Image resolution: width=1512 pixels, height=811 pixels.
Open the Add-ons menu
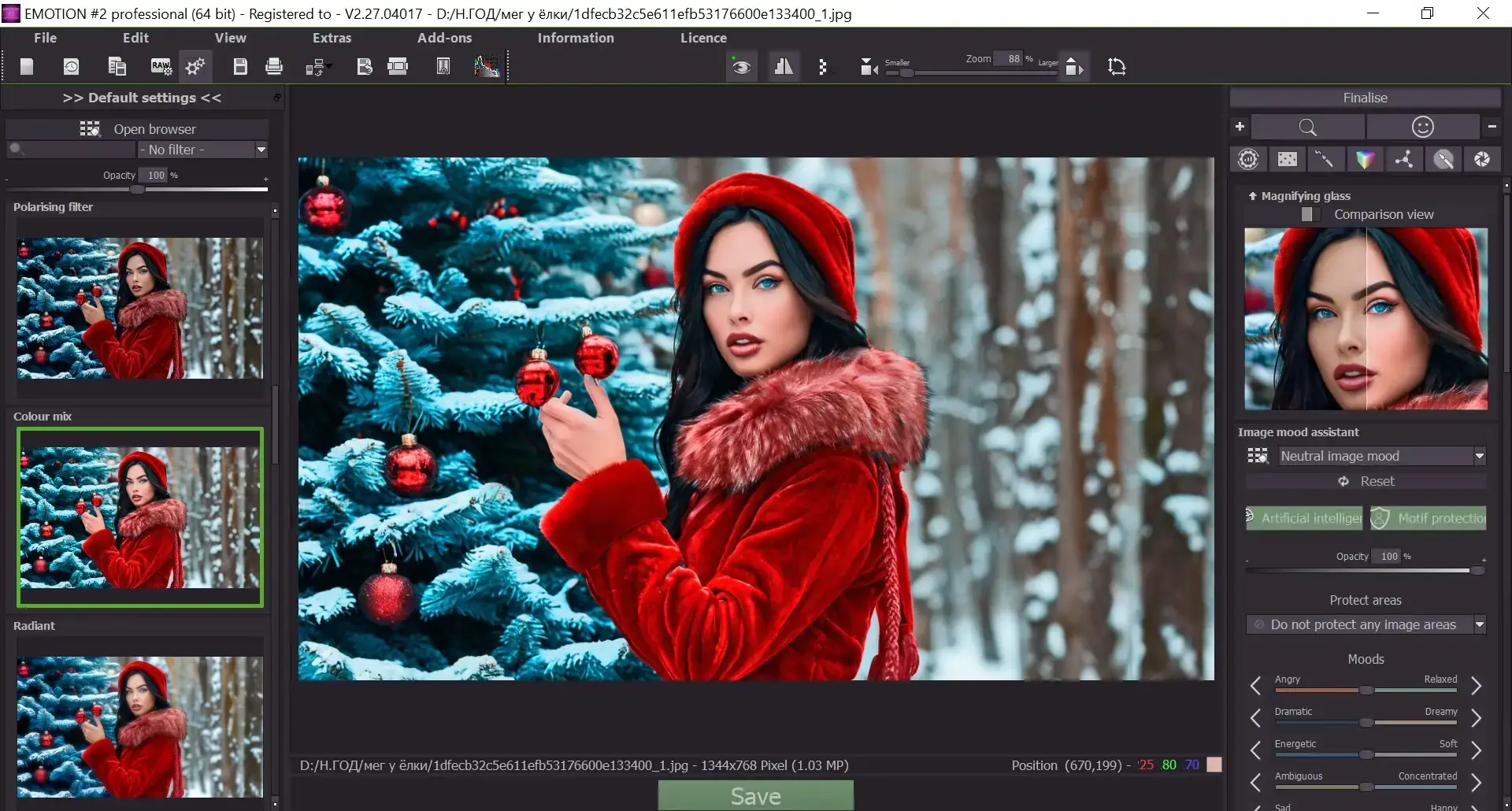pos(444,38)
